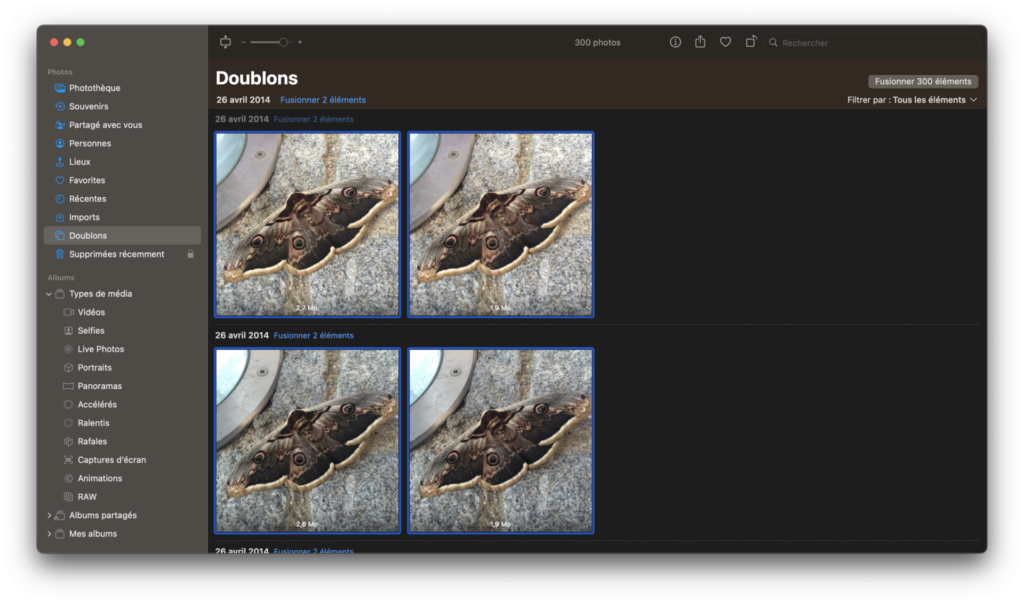Select Partagé avec vous
This screenshot has height=602, width=1024.
[x=122, y=125]
